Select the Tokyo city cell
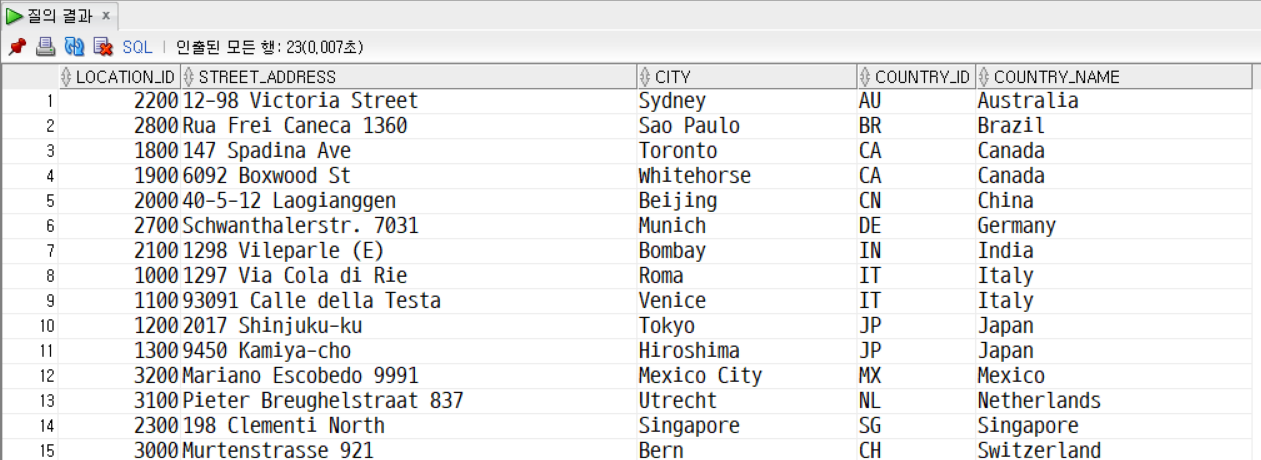 (x=747, y=326)
